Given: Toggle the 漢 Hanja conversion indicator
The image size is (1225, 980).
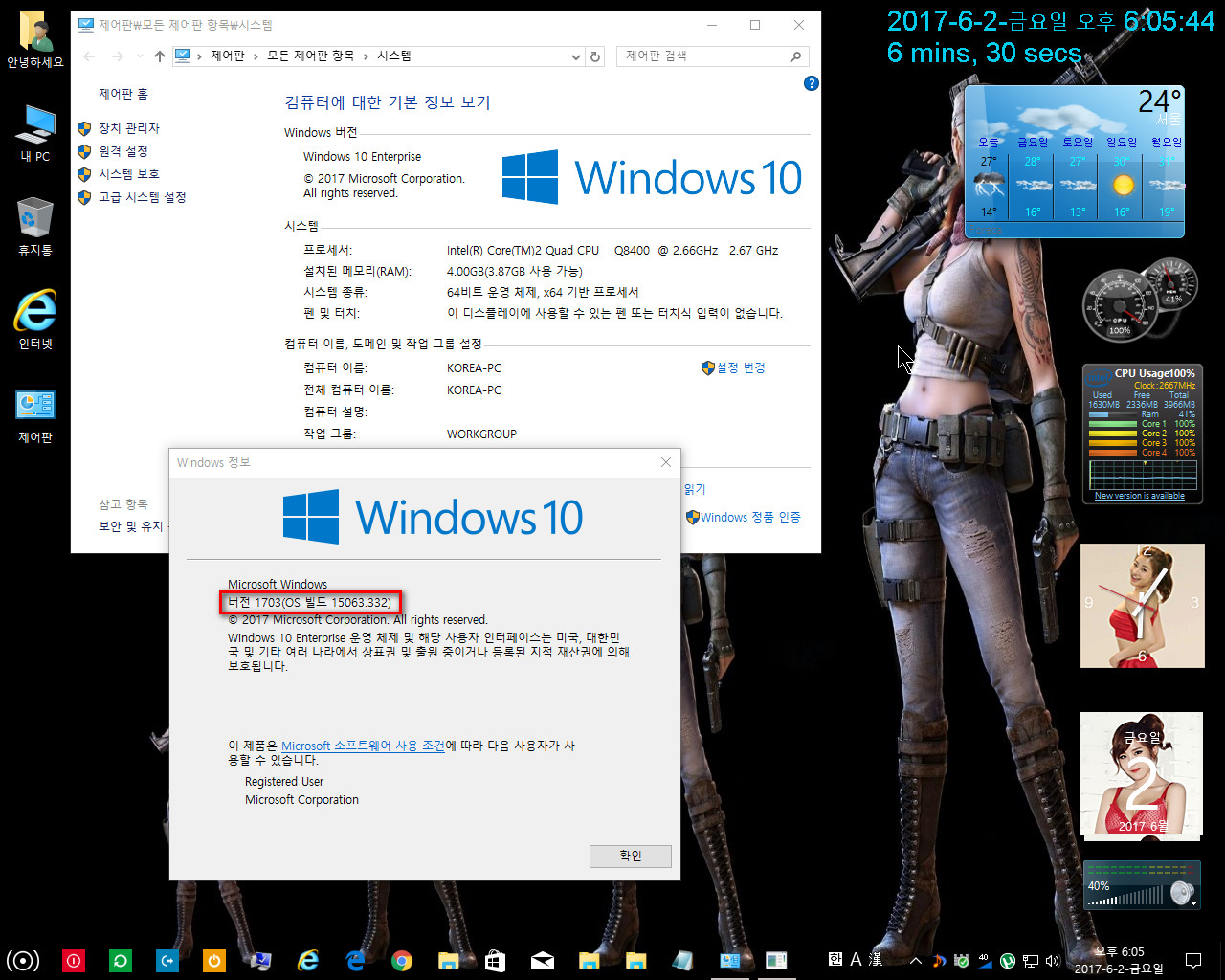Looking at the screenshot, I should [876, 959].
